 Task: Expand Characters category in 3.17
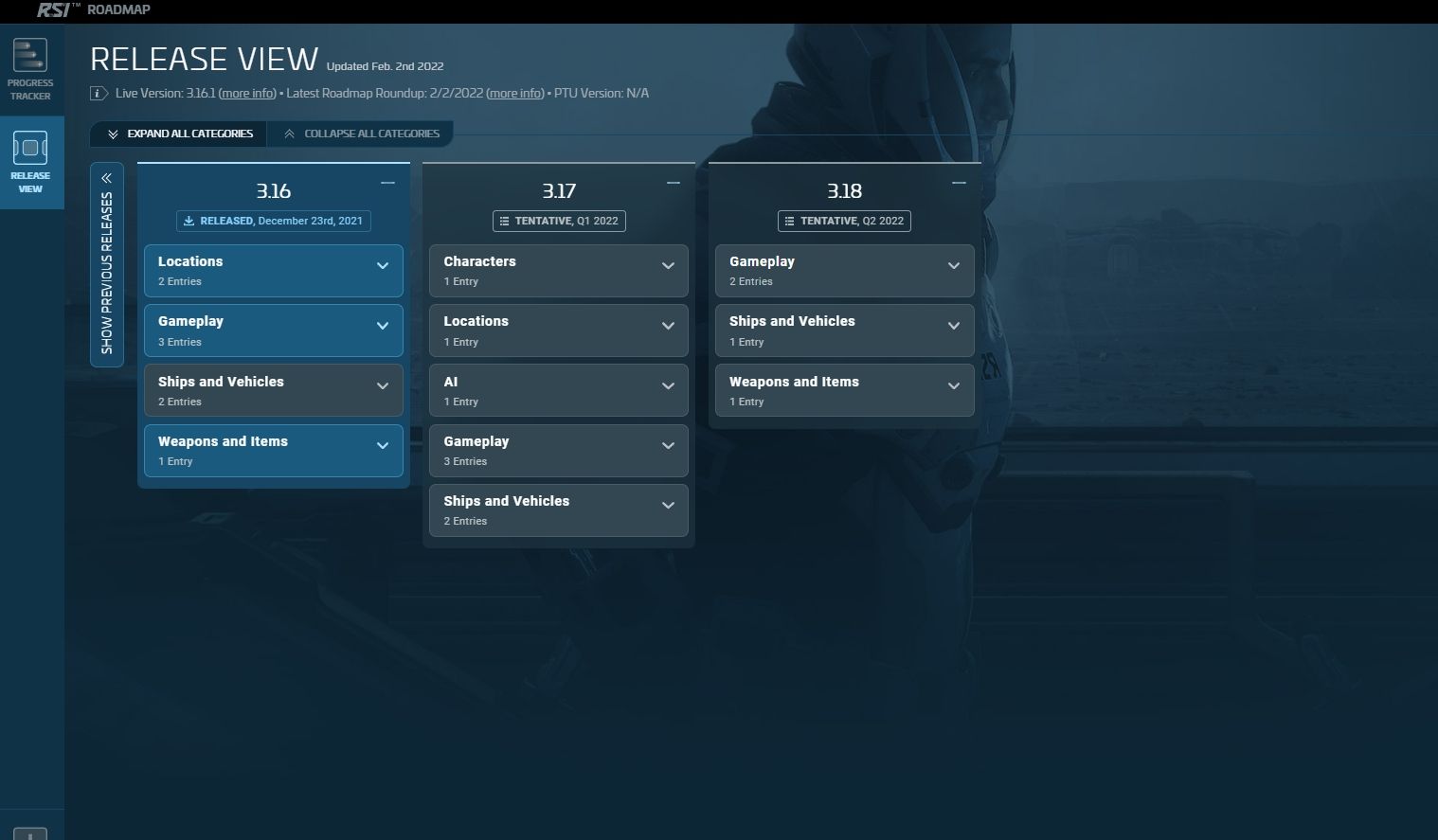click(x=559, y=271)
